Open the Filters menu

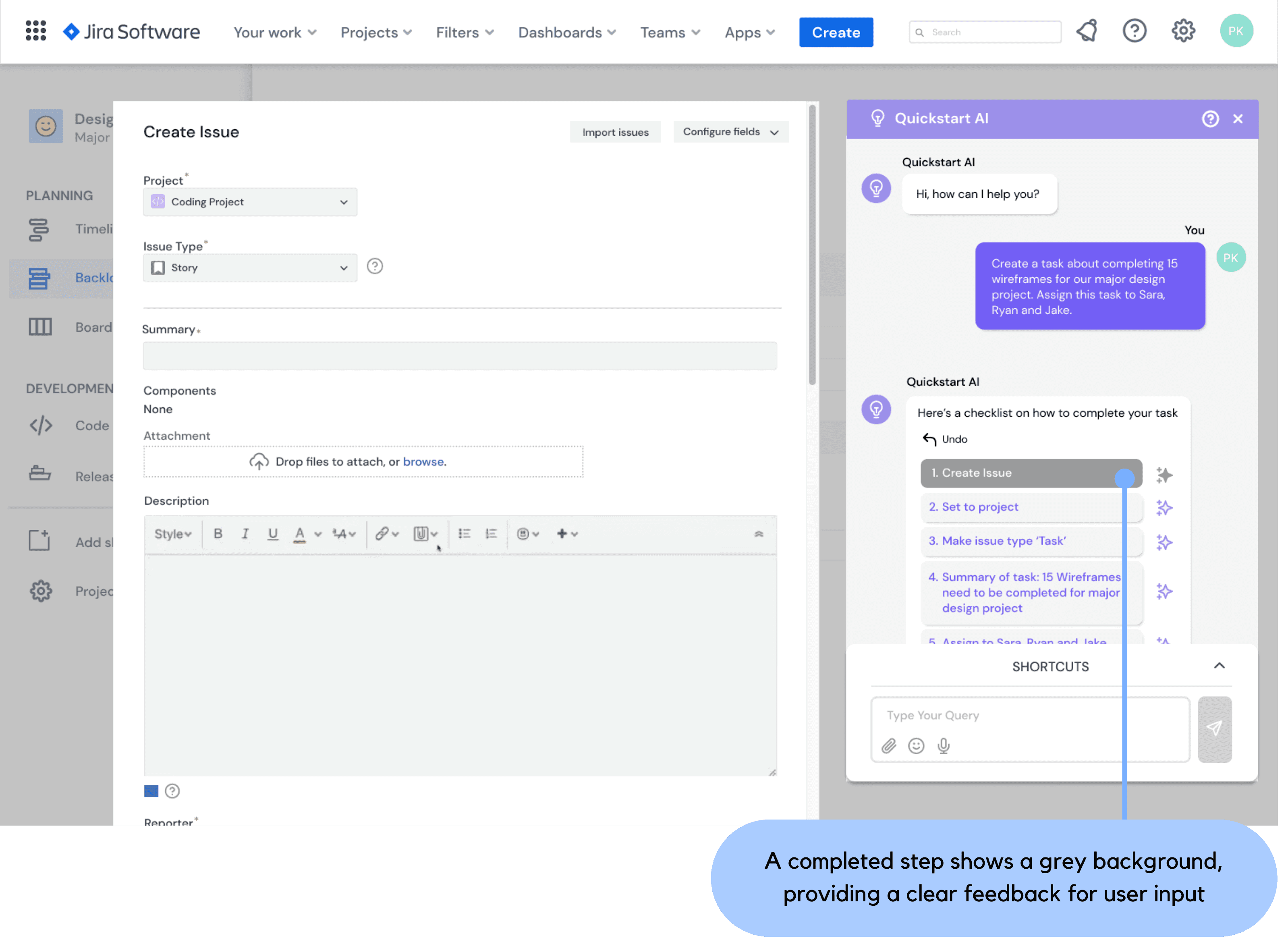[x=465, y=32]
